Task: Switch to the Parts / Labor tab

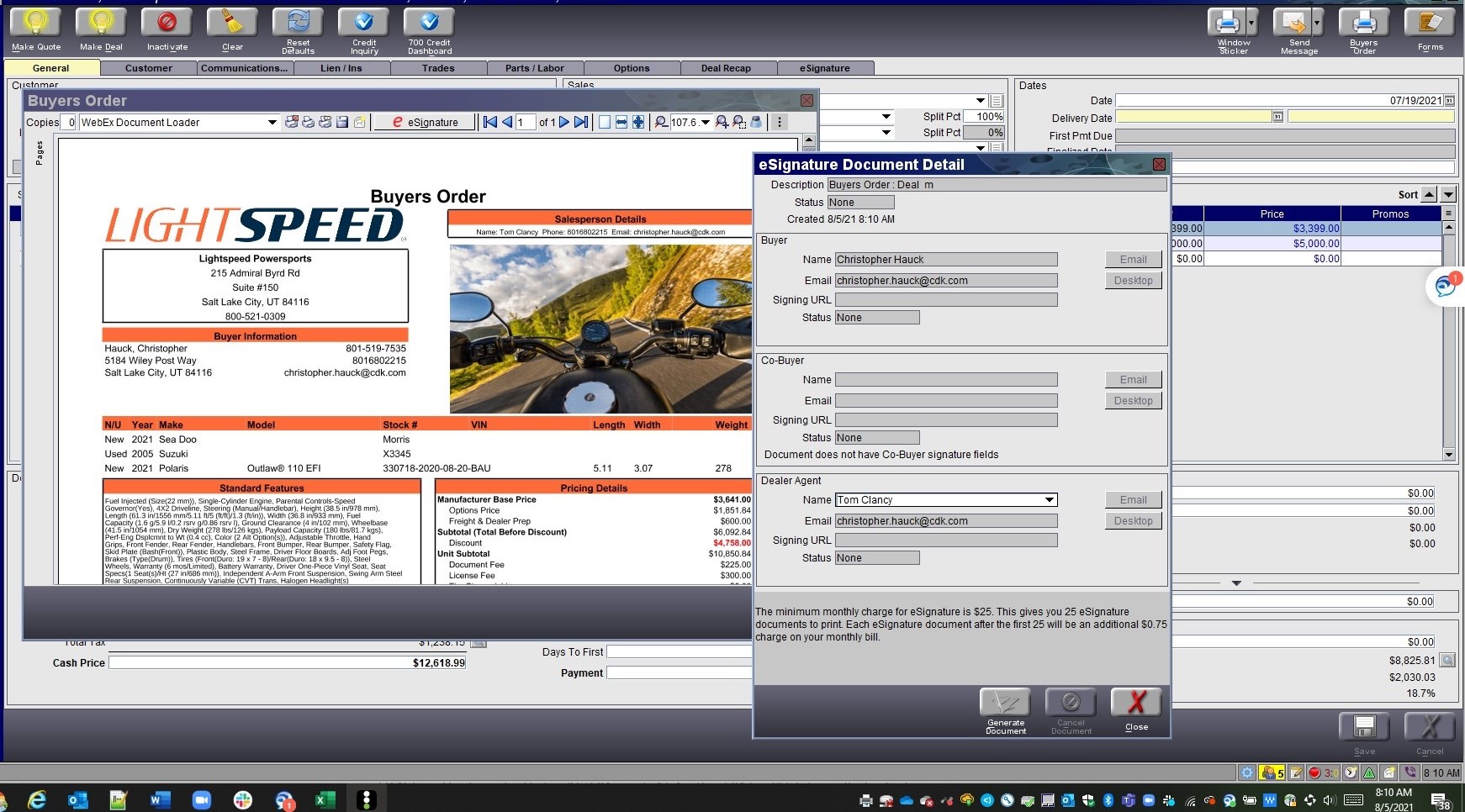Action: click(535, 68)
